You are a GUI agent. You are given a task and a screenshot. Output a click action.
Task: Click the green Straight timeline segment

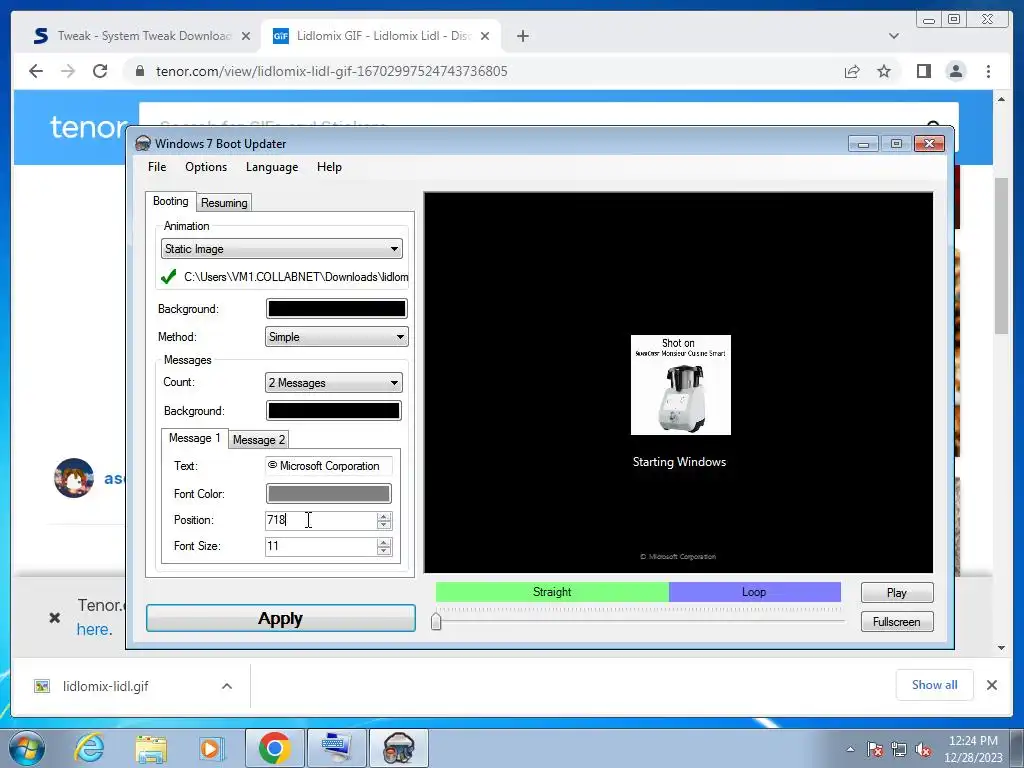pos(552,592)
